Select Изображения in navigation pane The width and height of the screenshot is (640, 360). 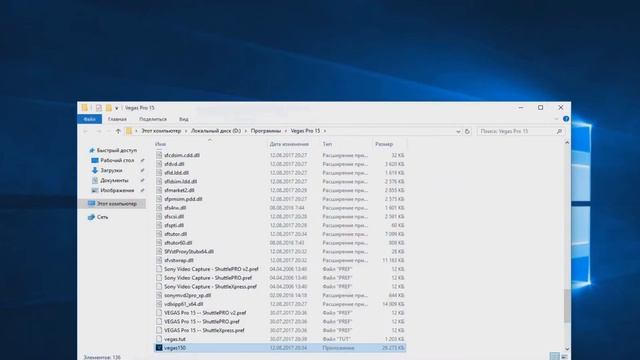coord(117,190)
